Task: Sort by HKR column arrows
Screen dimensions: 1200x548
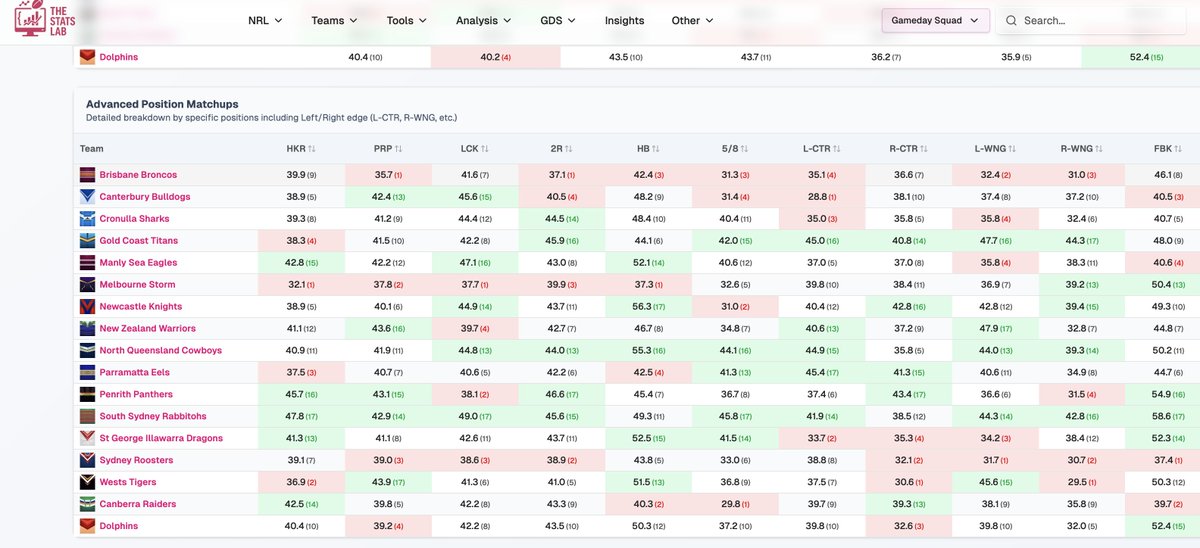Action: (312, 150)
